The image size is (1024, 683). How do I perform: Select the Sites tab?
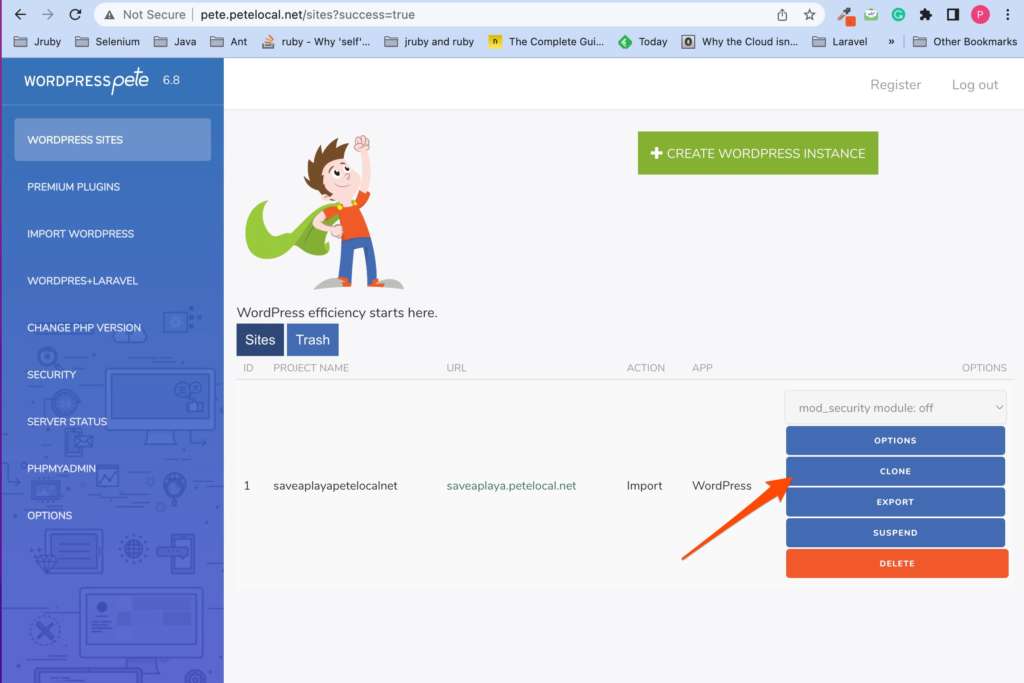(260, 340)
